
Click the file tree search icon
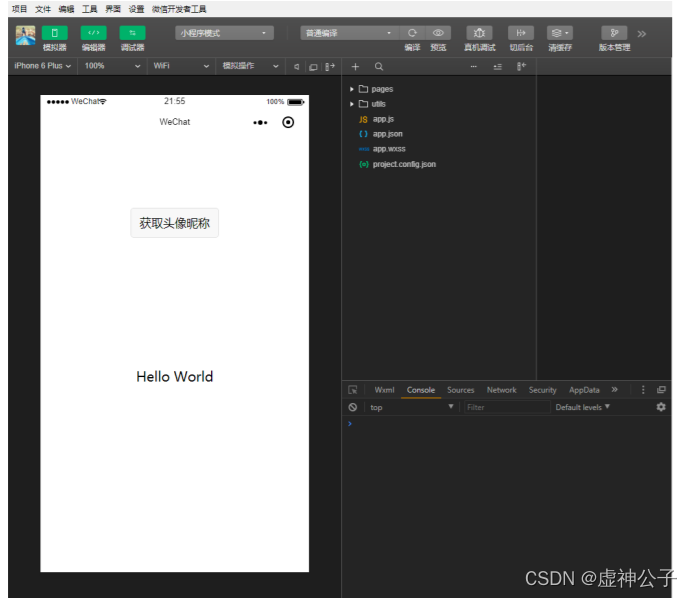pyautogui.click(x=379, y=67)
